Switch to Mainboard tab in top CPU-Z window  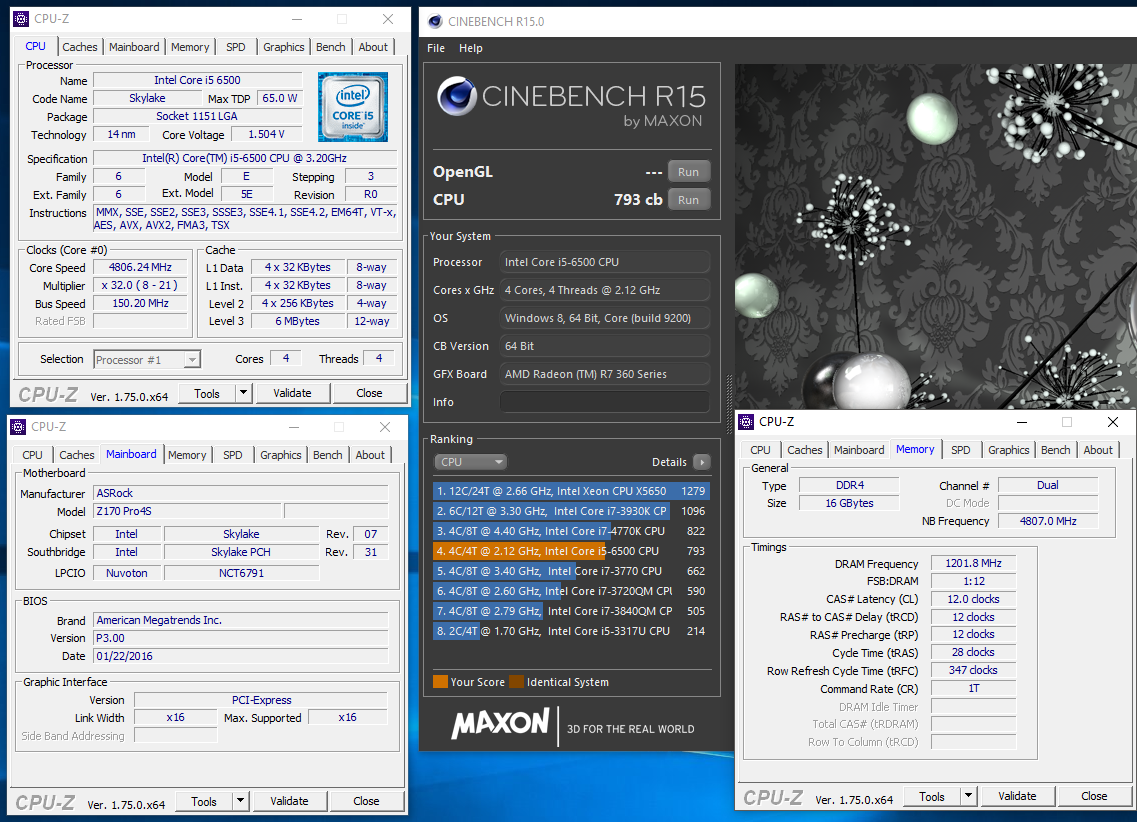[x=134, y=47]
